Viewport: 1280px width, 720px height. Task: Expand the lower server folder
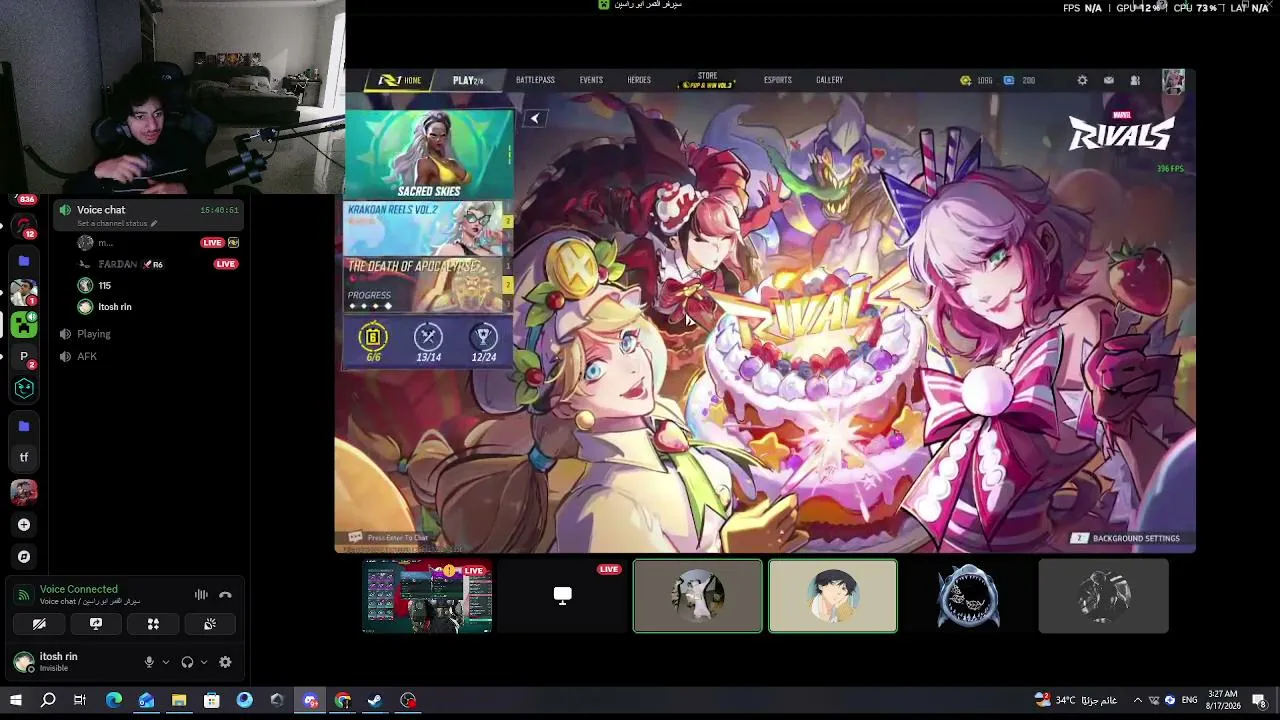(24, 426)
